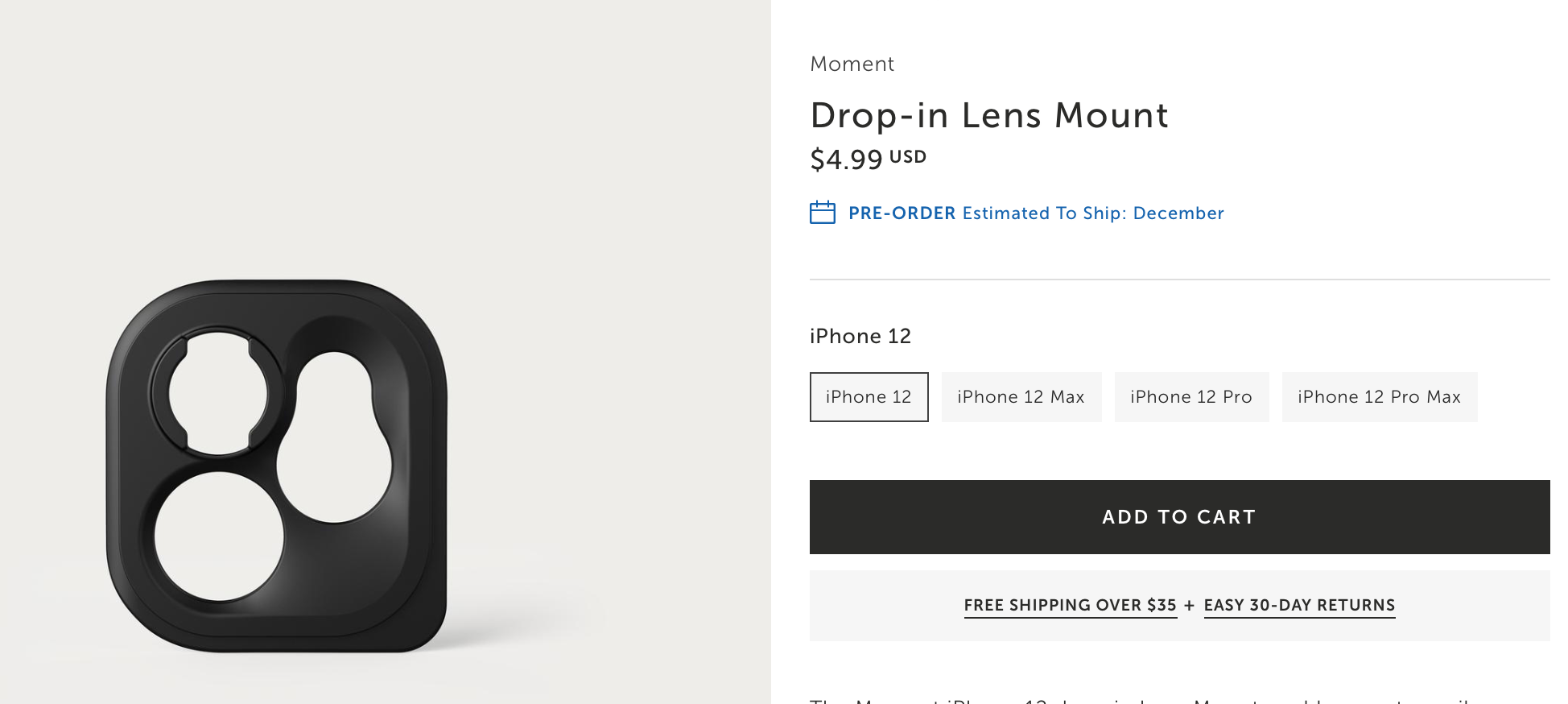Image resolution: width=1568 pixels, height=704 pixels.
Task: Open the Easy 30-Day Returns link
Action: [x=1299, y=606]
